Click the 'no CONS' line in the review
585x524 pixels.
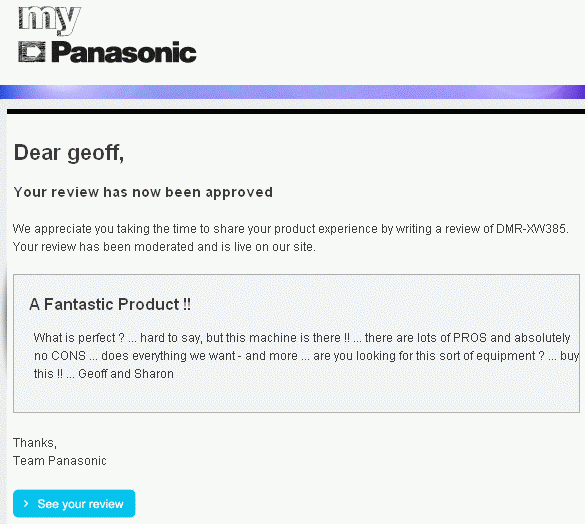(x=60, y=356)
